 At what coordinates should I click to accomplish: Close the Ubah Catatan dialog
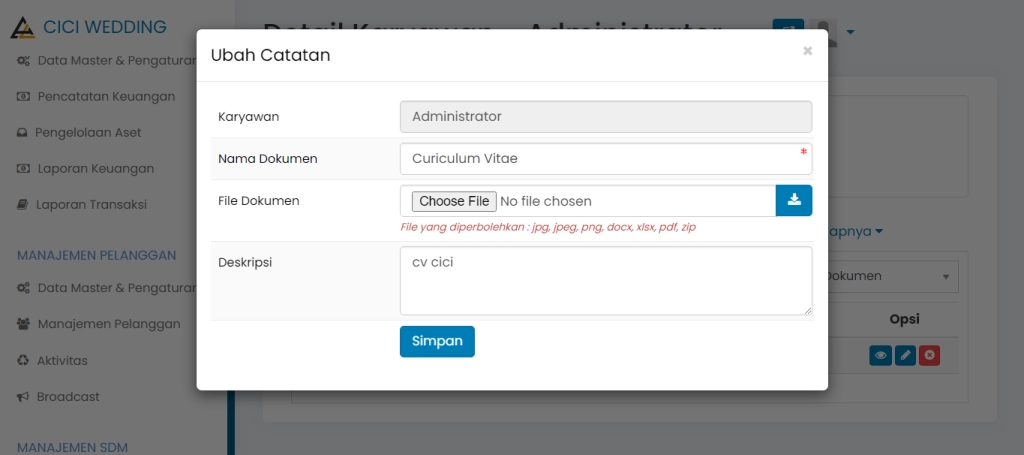807,51
